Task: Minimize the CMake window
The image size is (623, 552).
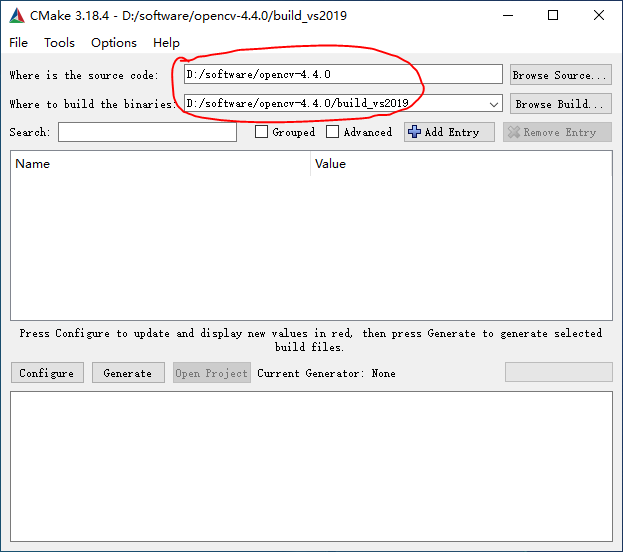Action: point(508,15)
